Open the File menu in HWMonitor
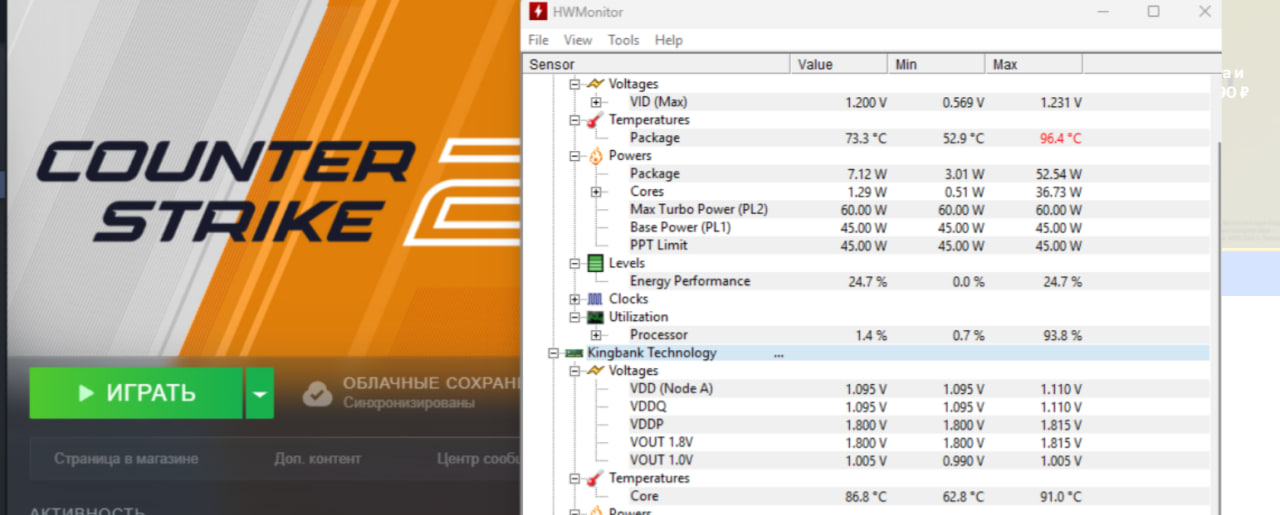This screenshot has height=515, width=1280. (x=538, y=40)
